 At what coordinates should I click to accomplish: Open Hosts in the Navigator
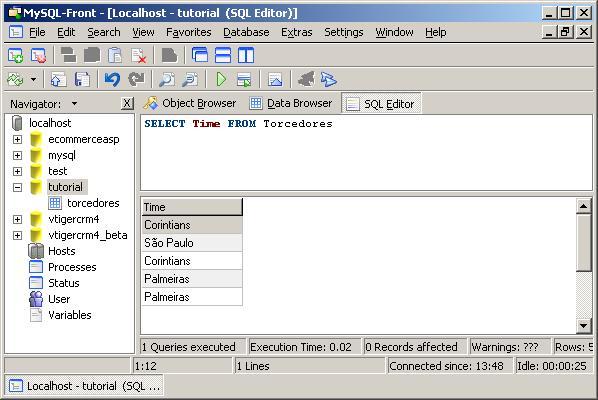[x=61, y=251]
